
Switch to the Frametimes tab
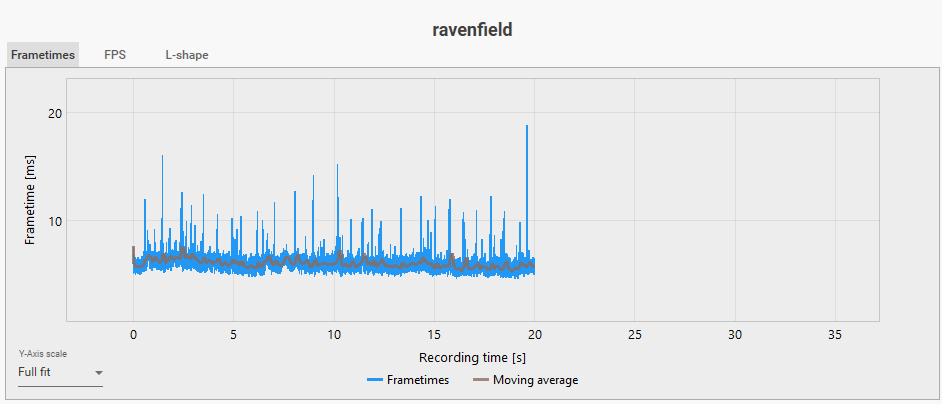click(43, 55)
